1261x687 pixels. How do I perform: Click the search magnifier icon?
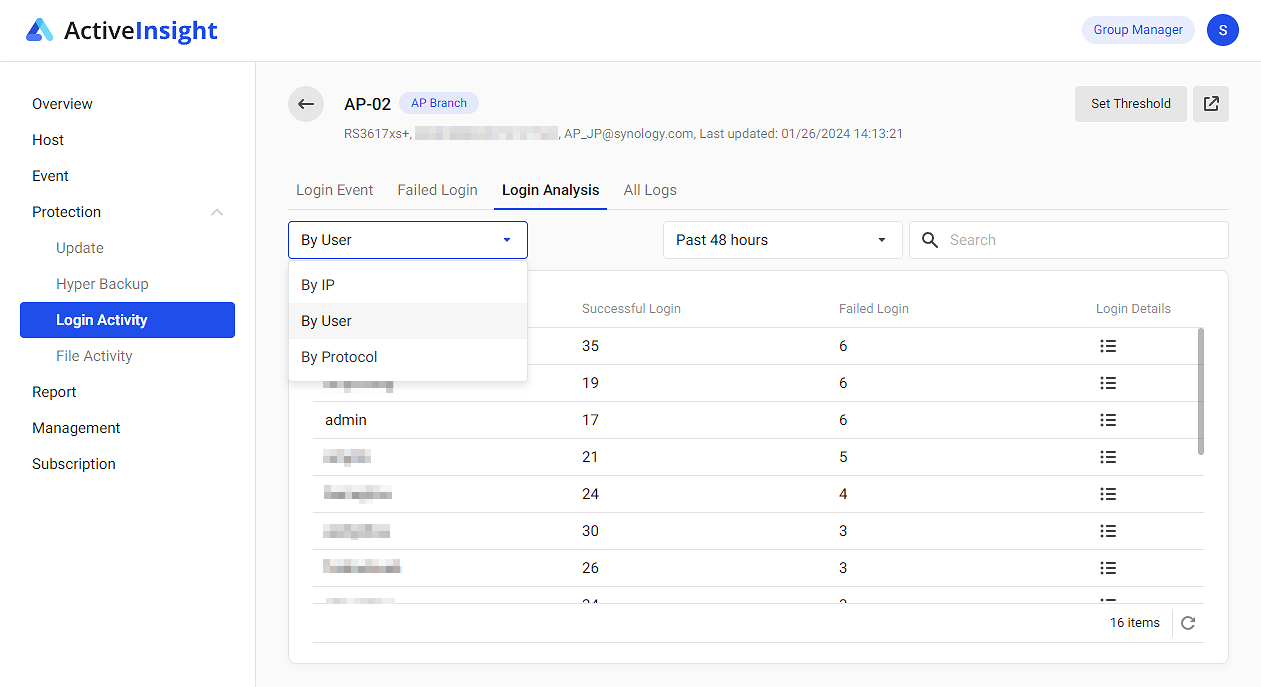tap(930, 240)
